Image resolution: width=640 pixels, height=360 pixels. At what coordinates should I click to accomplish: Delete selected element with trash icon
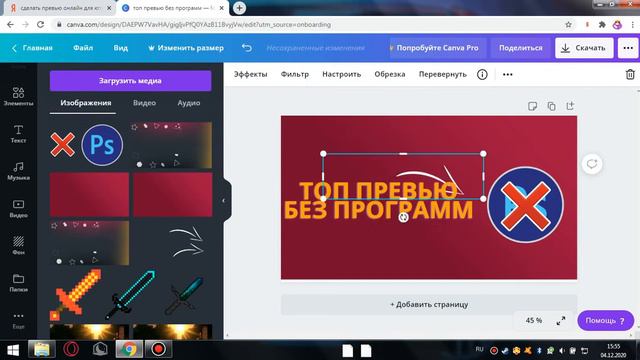pyautogui.click(x=630, y=74)
